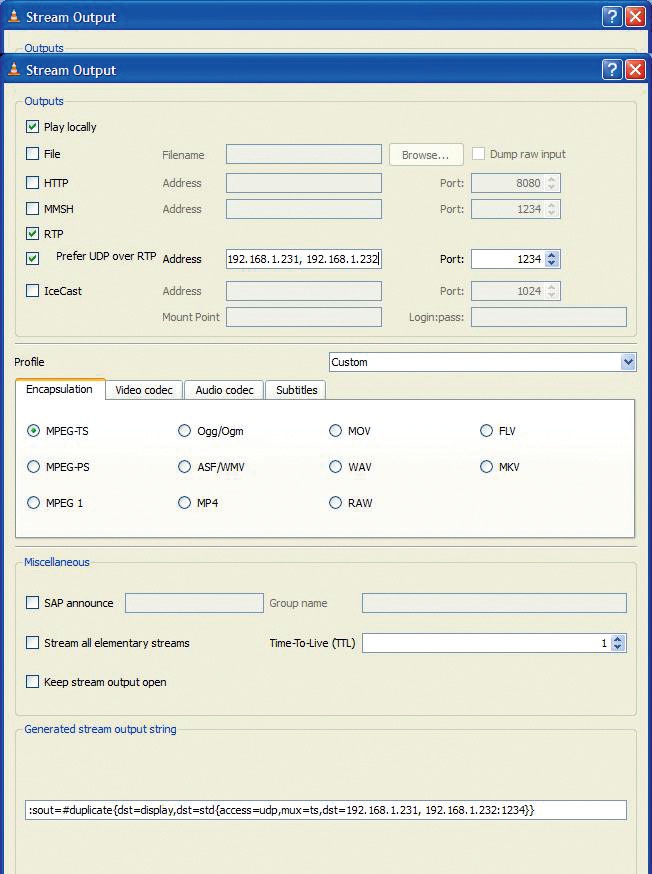The height and width of the screenshot is (874, 652).
Task: Click the RTP Port 1234 spinner arrows
Action: 552,259
